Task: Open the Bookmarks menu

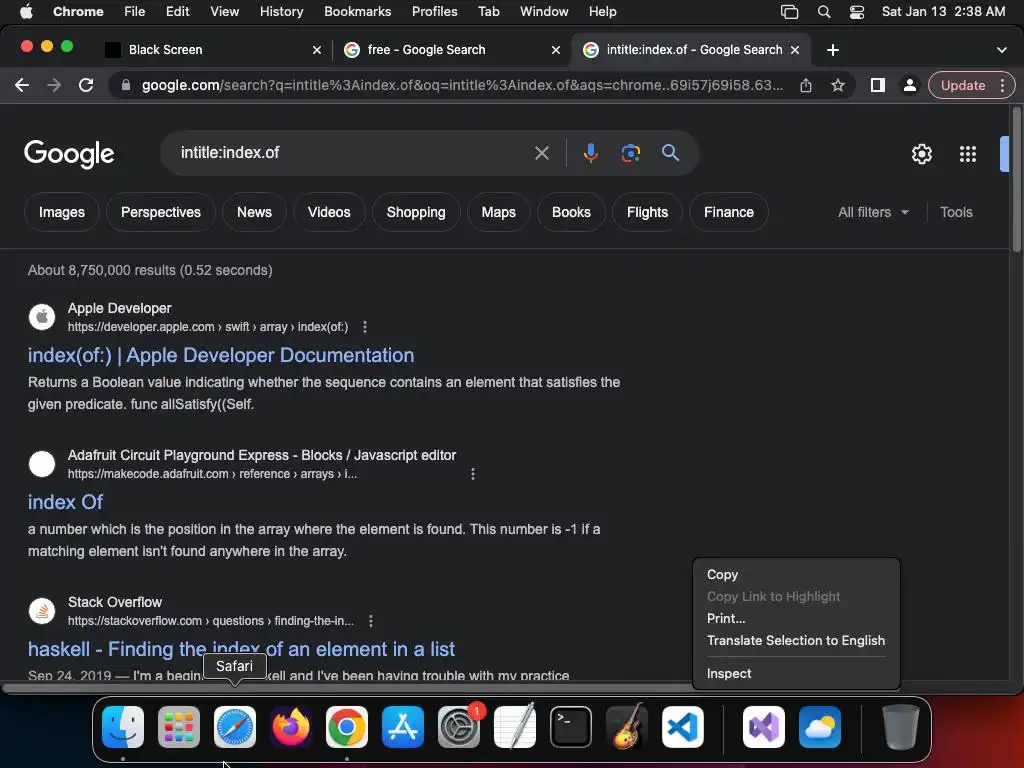Action: pos(357,12)
